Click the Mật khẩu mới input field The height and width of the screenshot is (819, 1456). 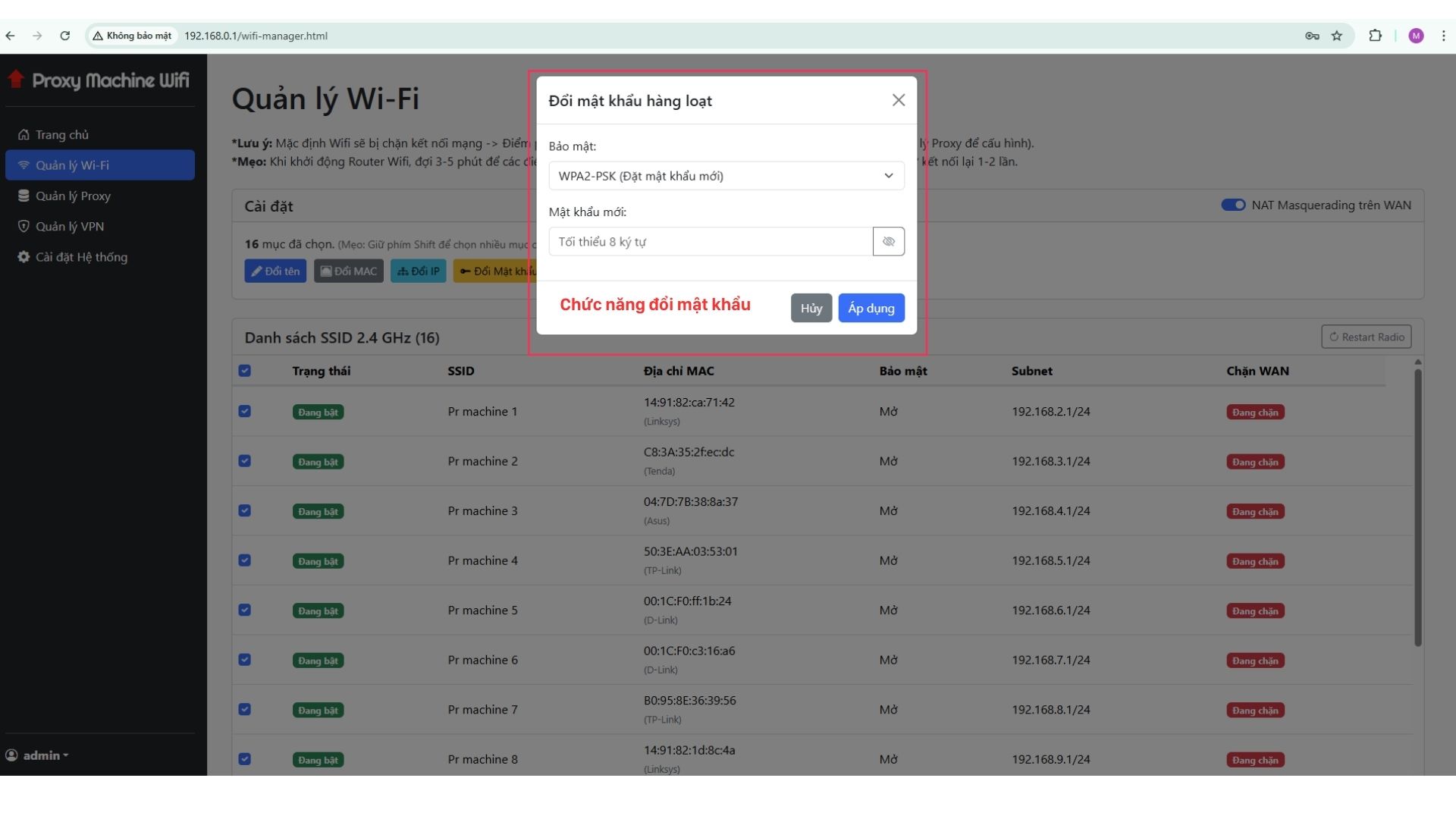pyautogui.click(x=711, y=241)
